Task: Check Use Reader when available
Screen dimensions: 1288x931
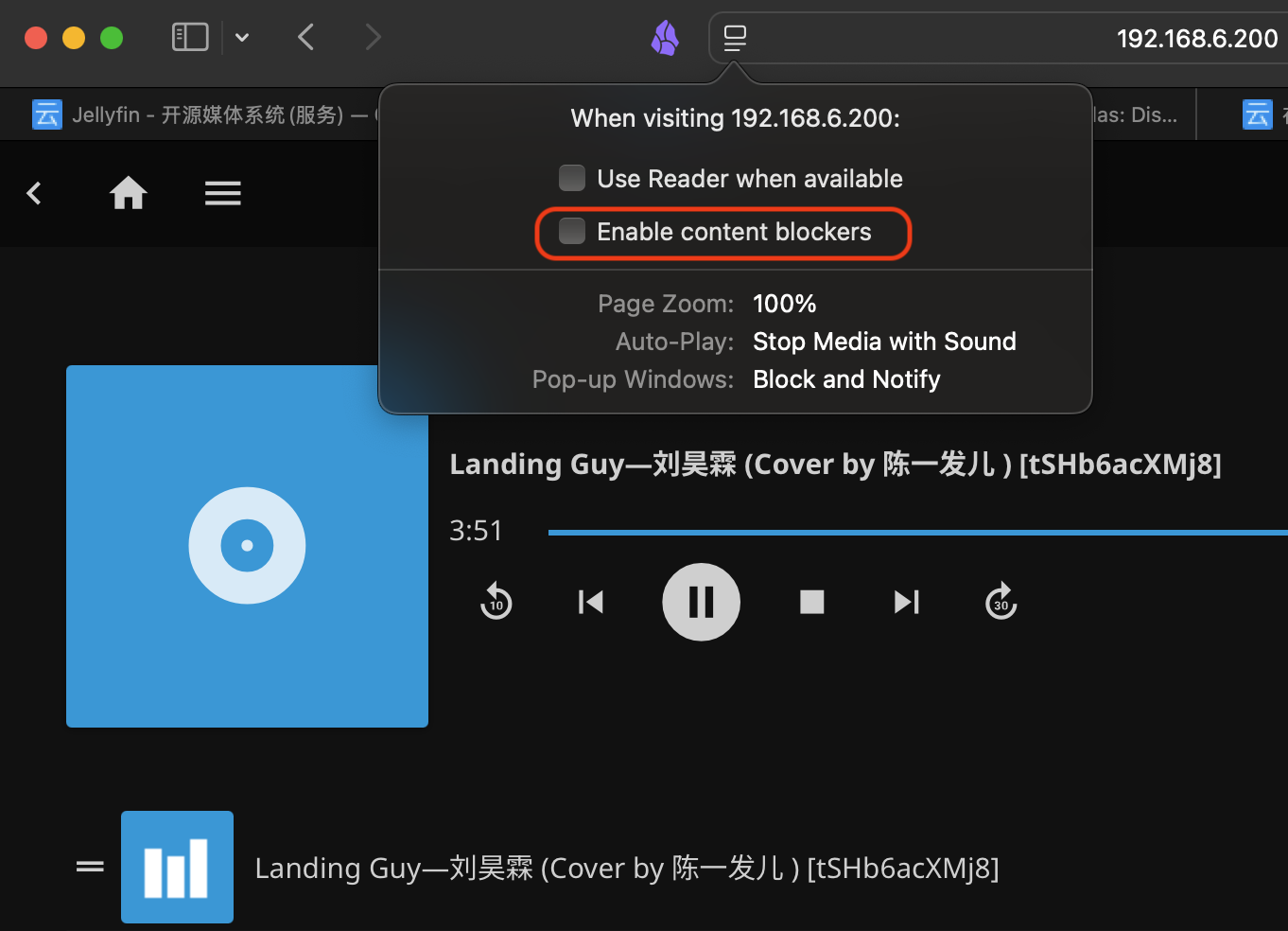Action: (x=572, y=178)
